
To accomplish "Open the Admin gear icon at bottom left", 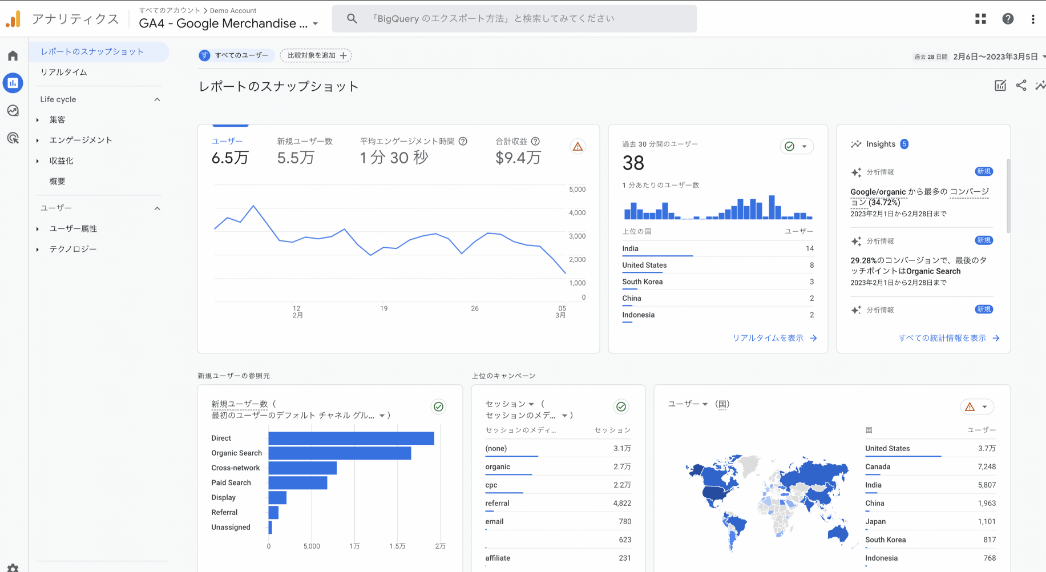I will (x=13, y=568).
